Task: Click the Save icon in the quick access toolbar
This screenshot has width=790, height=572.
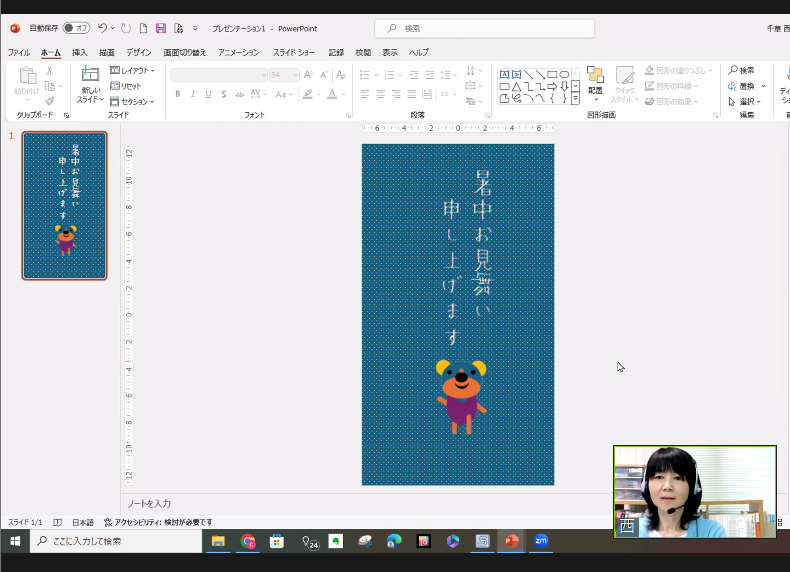Action: pos(160,28)
